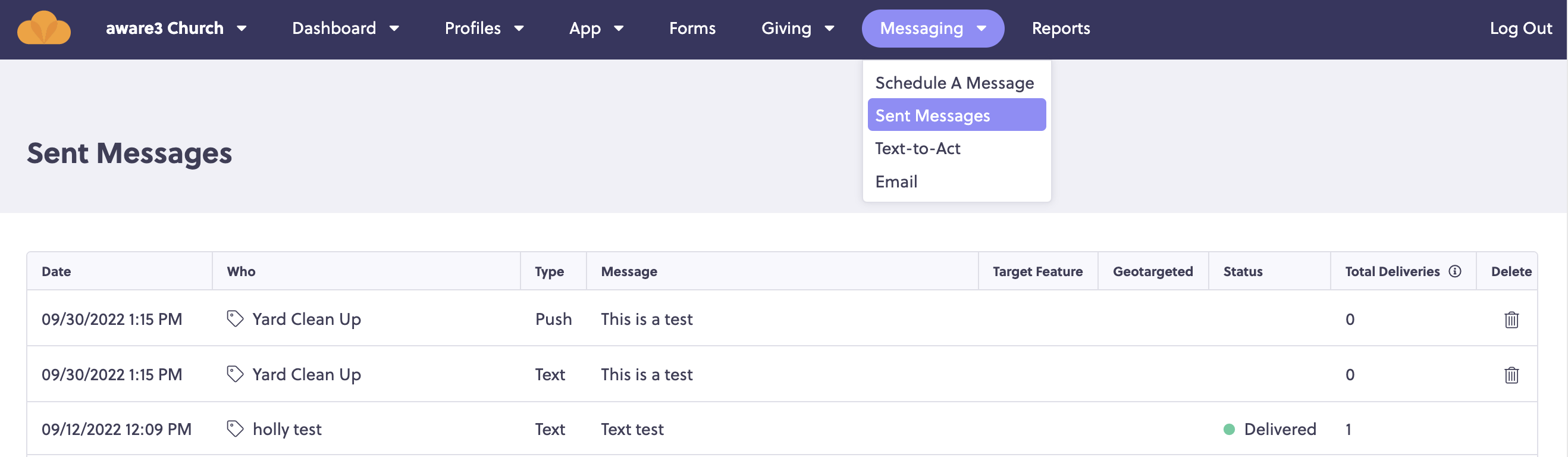Sort by the Date column header
The height and width of the screenshot is (457, 1568).
point(56,271)
